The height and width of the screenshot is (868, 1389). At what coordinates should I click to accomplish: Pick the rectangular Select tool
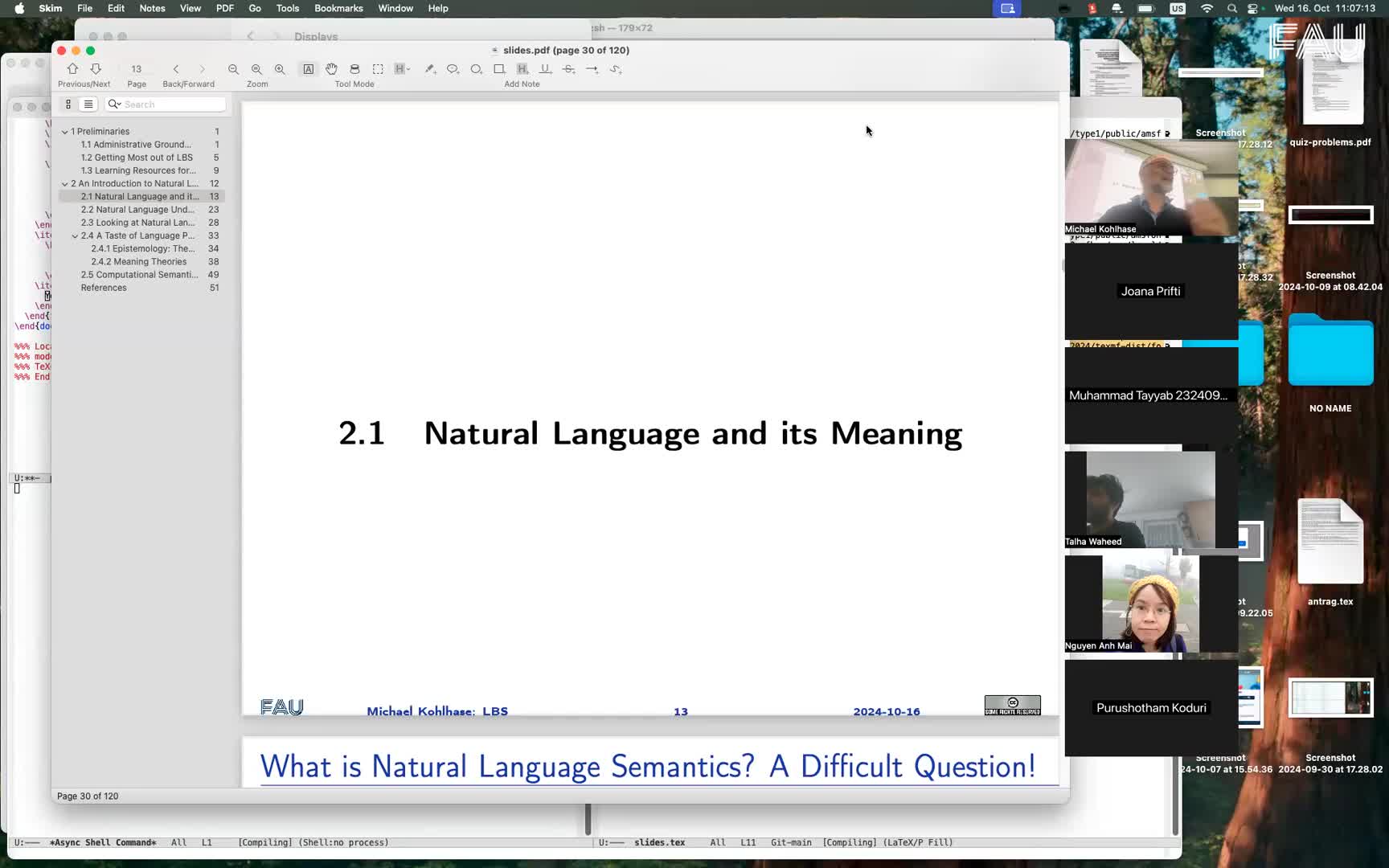click(378, 69)
